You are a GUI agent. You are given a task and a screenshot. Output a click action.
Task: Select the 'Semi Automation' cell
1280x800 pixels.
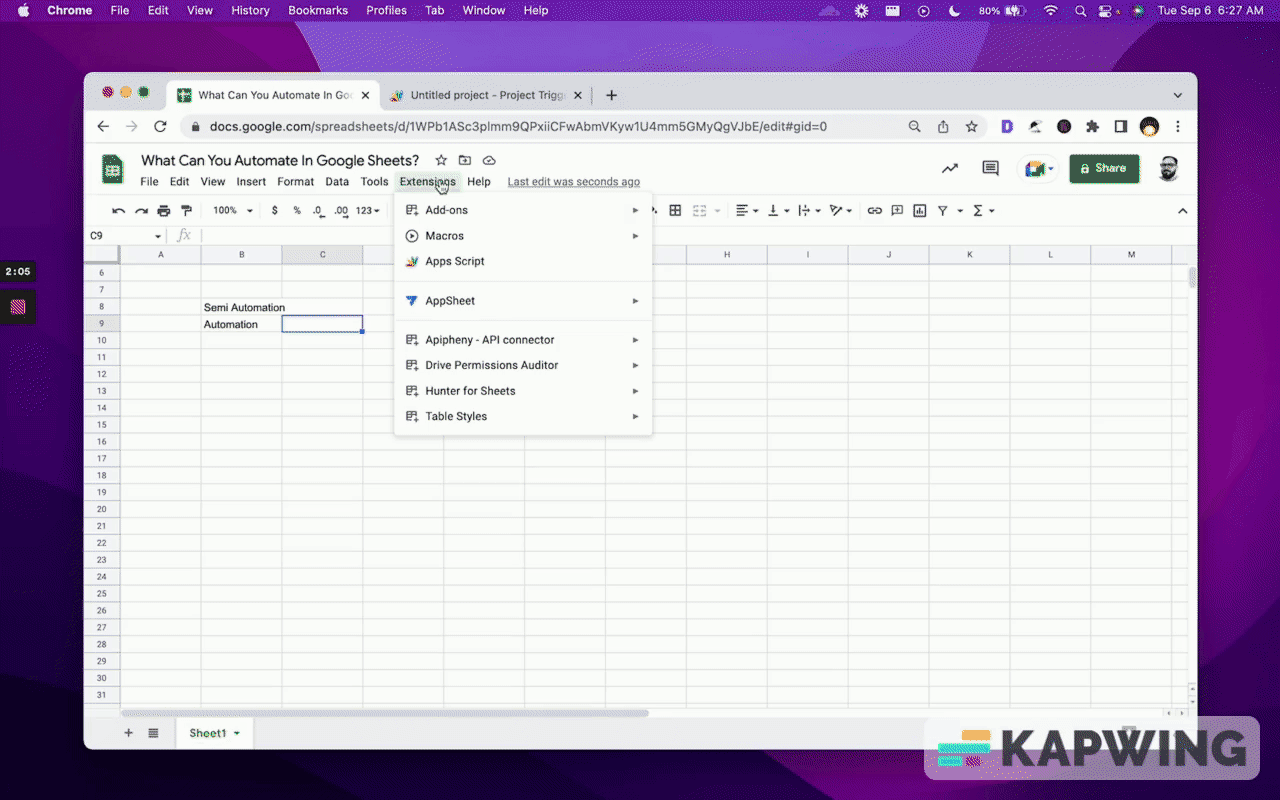241,307
